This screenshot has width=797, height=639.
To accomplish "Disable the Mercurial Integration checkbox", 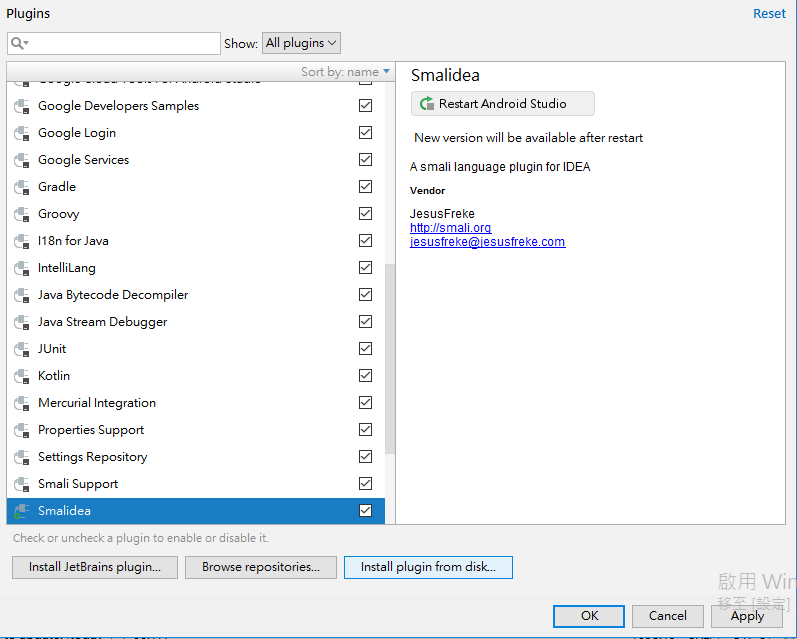I will click(365, 402).
